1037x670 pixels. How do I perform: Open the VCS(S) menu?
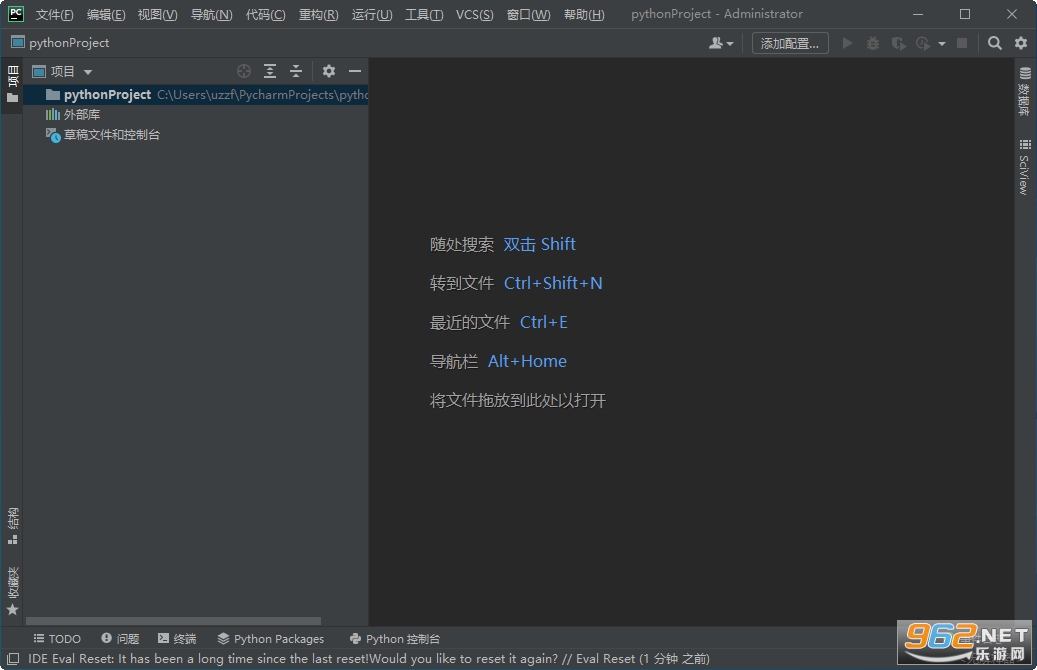tap(474, 15)
